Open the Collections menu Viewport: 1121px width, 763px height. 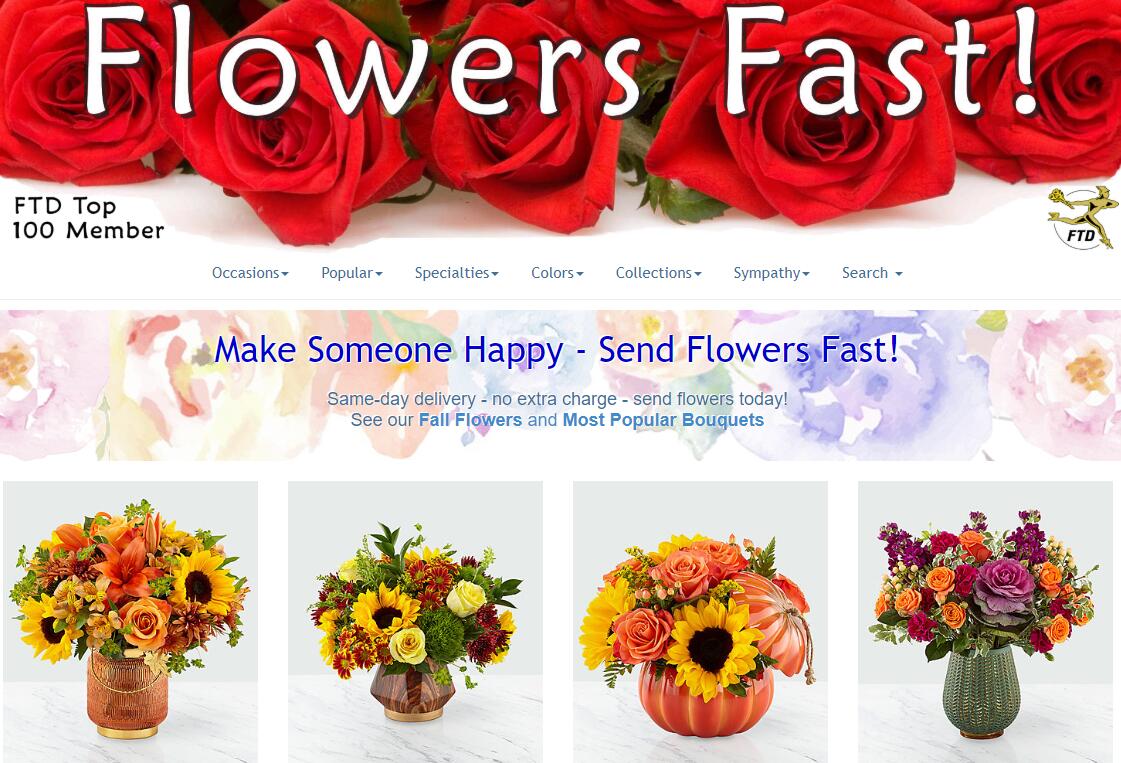[658, 273]
